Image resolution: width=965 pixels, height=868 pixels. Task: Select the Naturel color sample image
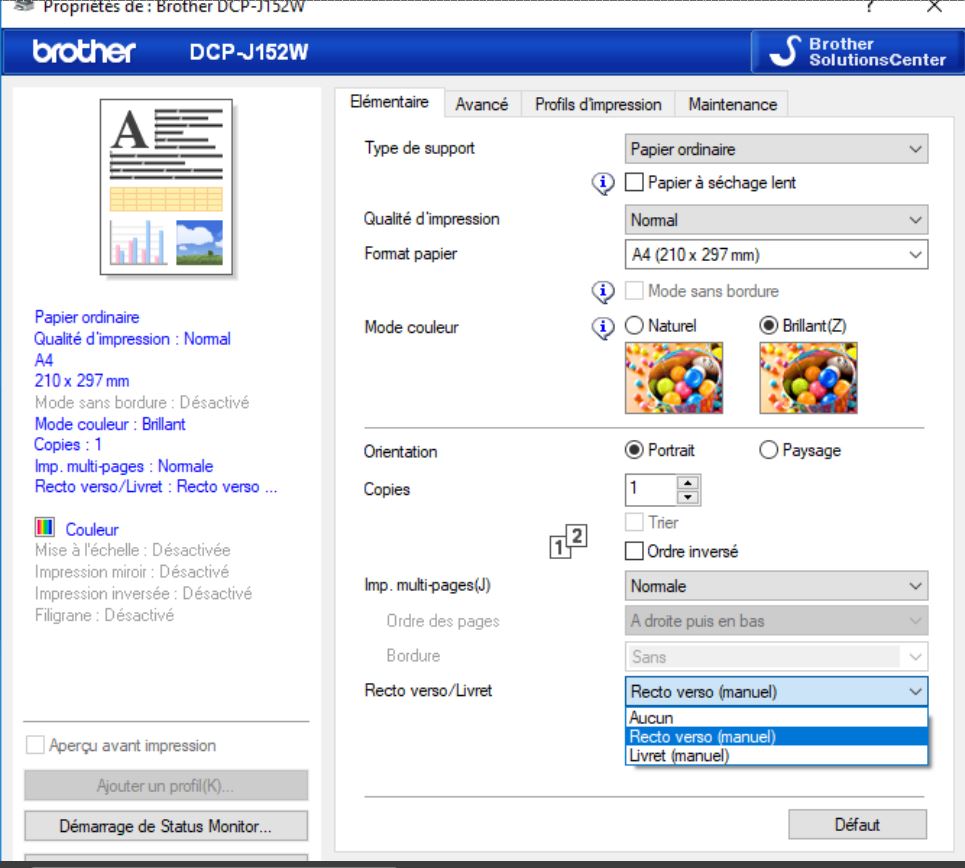pos(674,378)
